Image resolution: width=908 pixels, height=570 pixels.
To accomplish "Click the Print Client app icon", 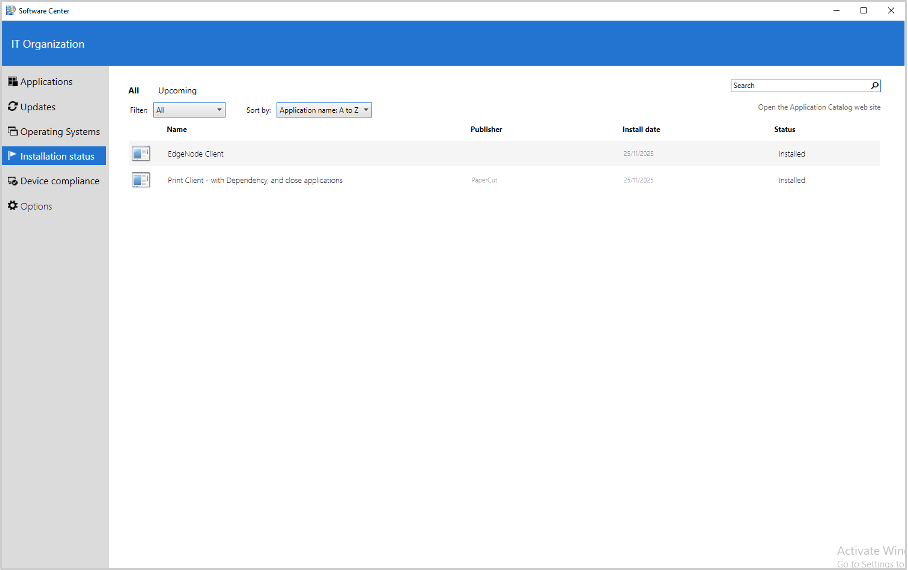I will [x=141, y=180].
